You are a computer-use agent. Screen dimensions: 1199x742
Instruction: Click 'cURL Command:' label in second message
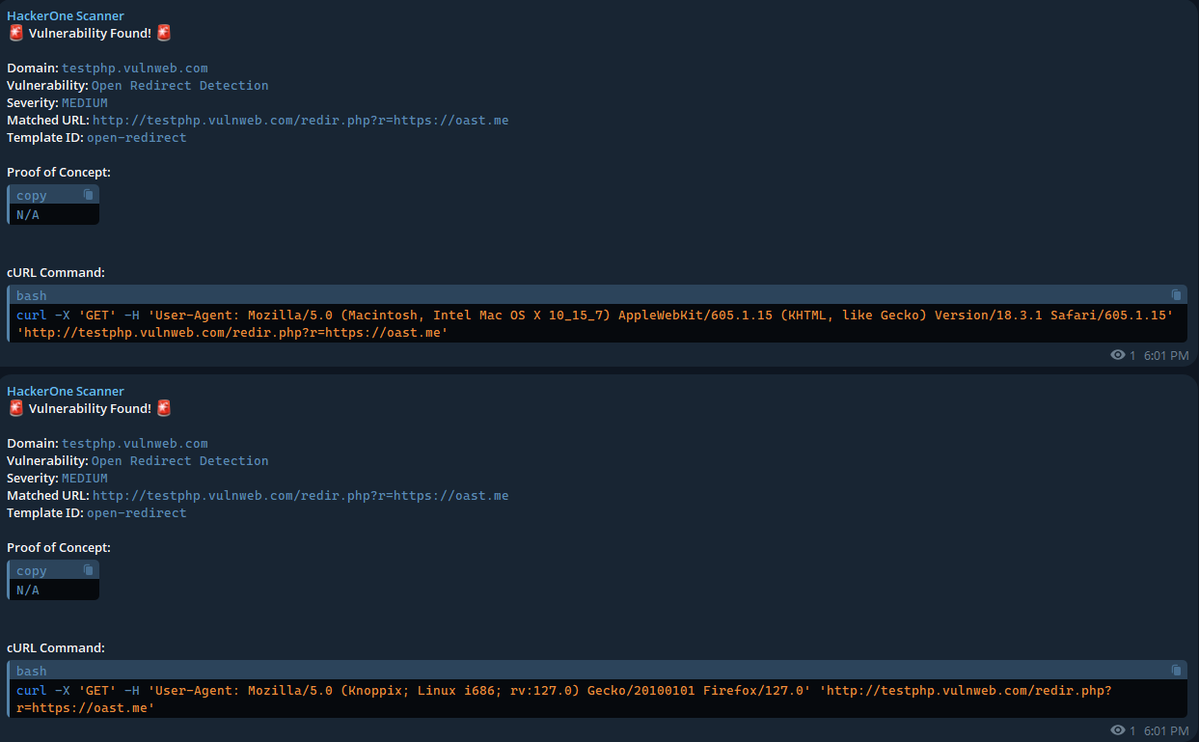click(56, 649)
